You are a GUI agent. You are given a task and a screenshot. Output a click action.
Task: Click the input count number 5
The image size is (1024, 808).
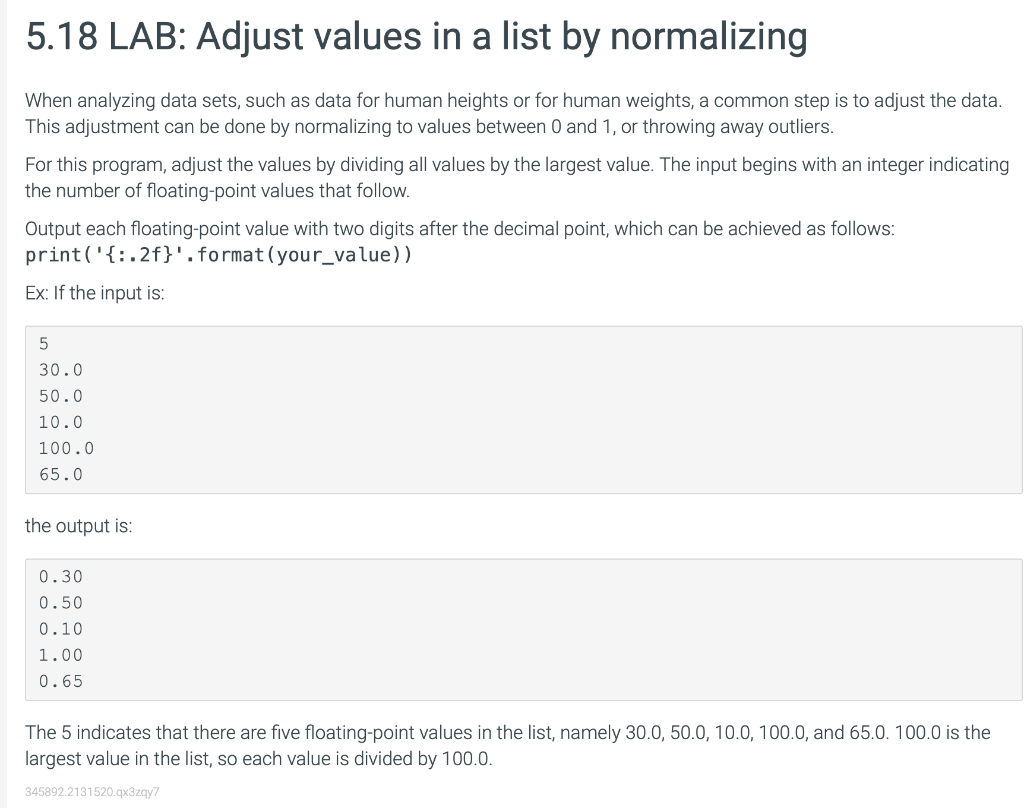pyautogui.click(x=44, y=344)
